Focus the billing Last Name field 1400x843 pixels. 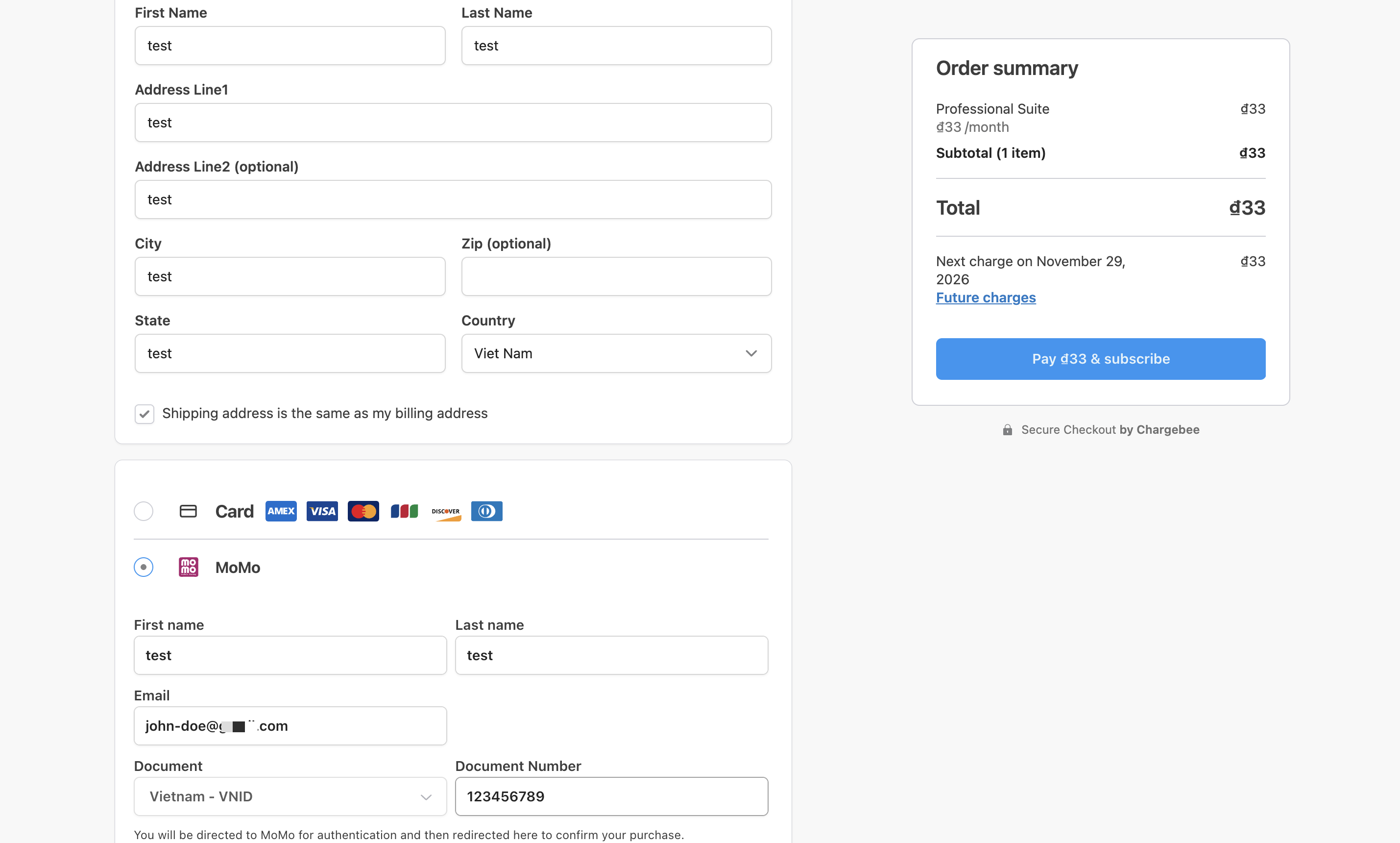click(616, 46)
